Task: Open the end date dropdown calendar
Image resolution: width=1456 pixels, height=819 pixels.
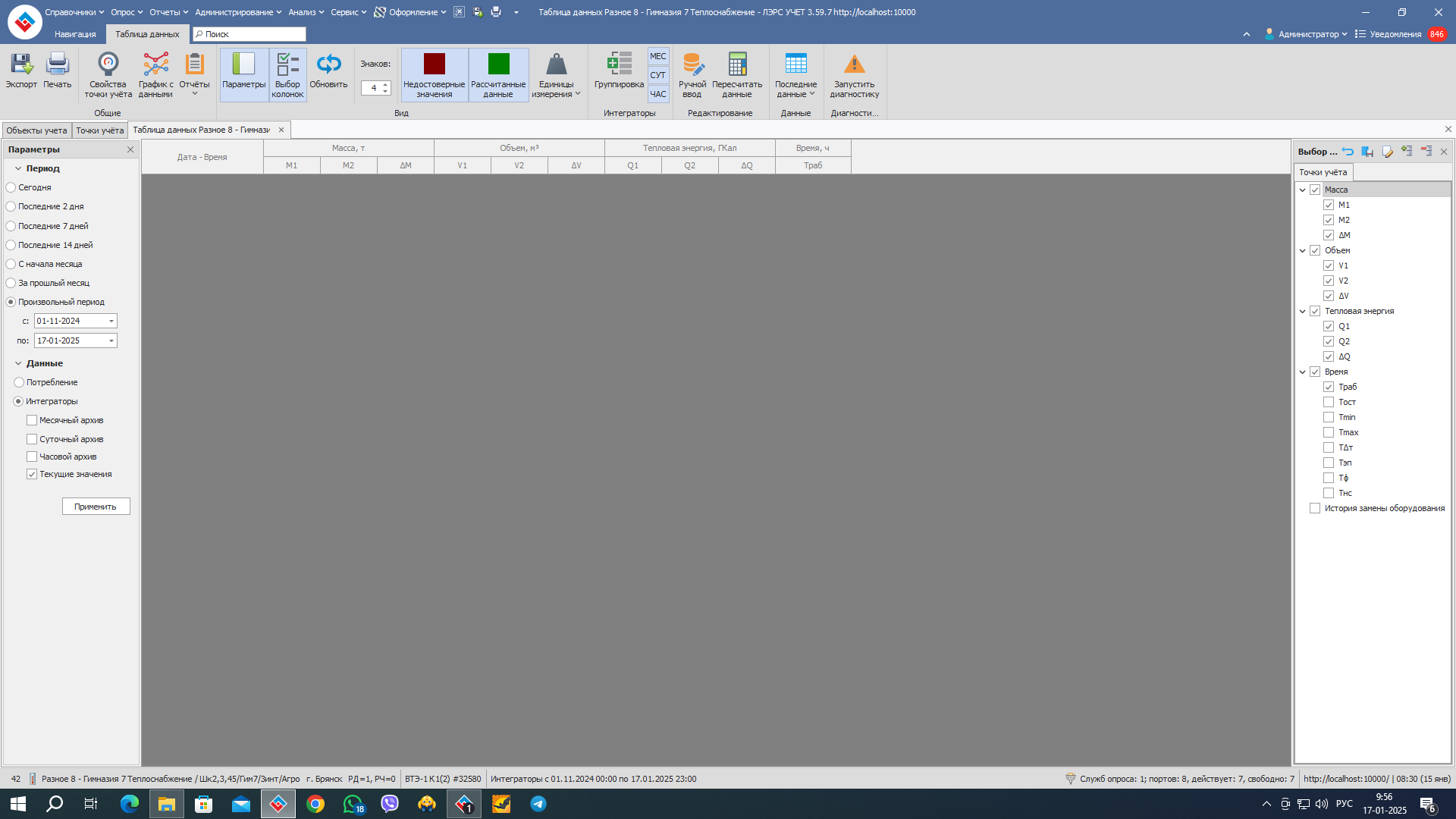Action: pyautogui.click(x=111, y=340)
